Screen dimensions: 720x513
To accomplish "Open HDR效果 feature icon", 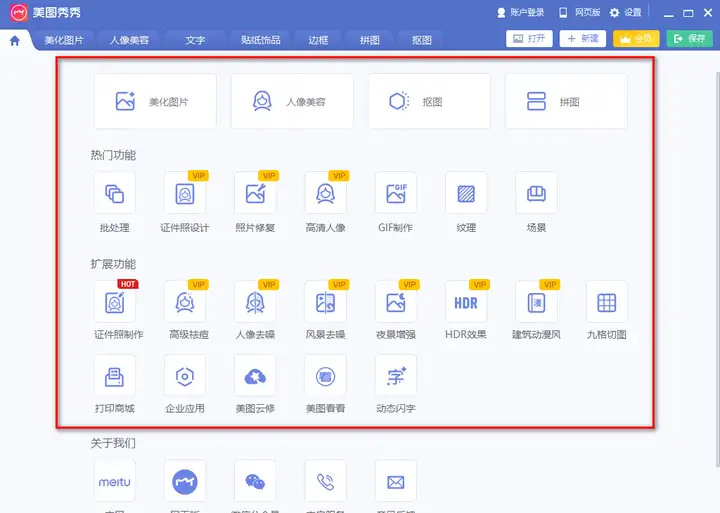I will [466, 302].
